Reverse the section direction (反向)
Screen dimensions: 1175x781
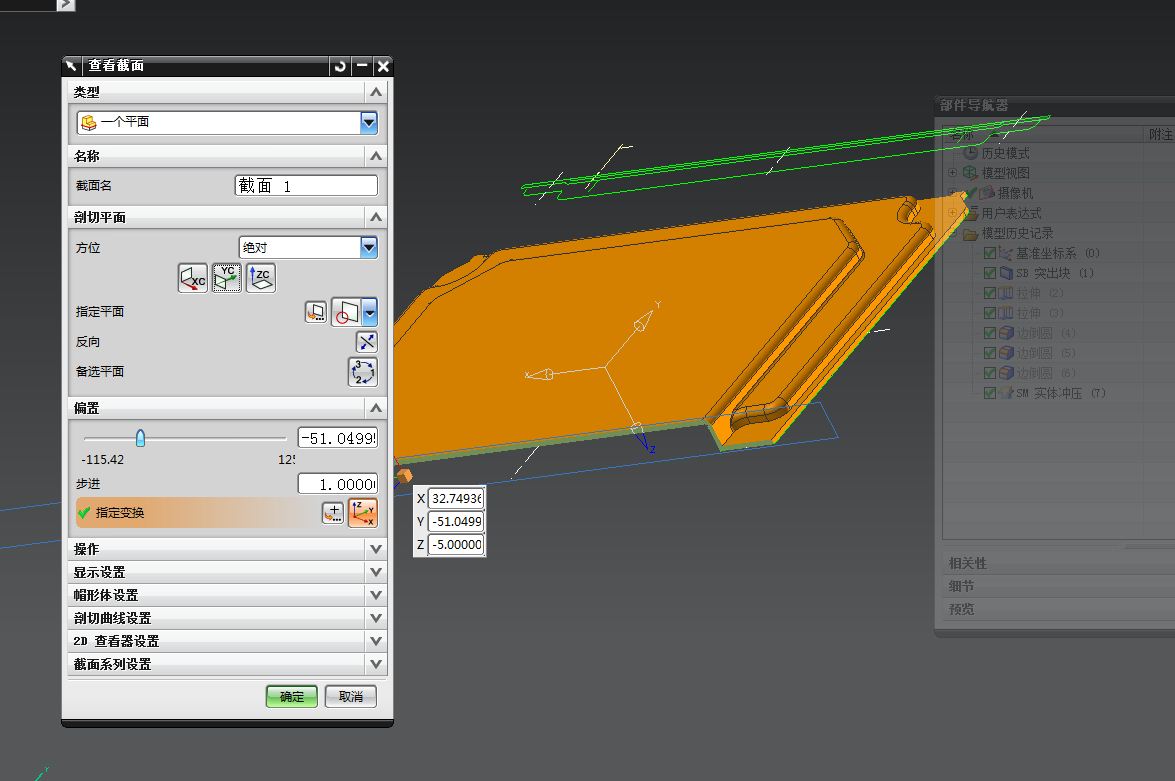pyautogui.click(x=366, y=342)
